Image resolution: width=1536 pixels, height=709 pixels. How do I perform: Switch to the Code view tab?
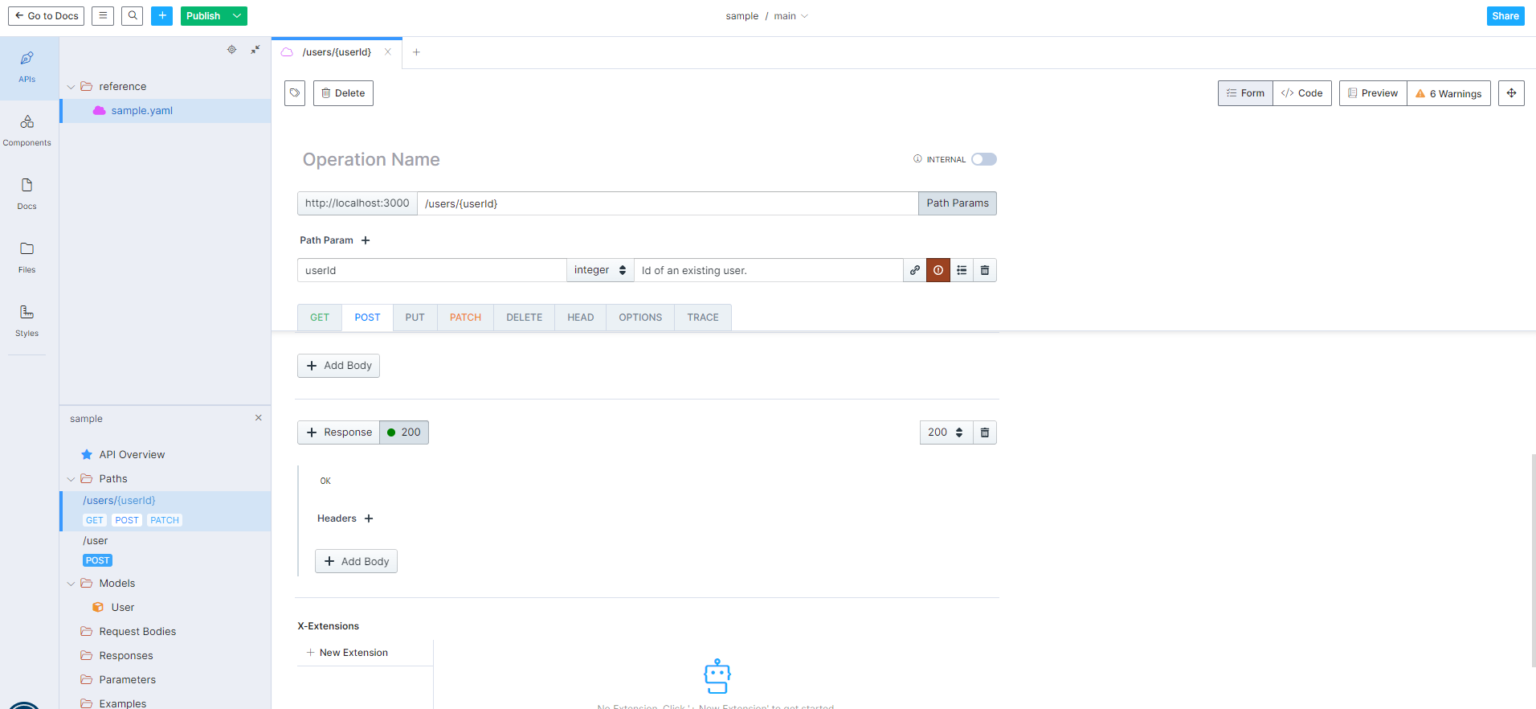coord(1302,92)
